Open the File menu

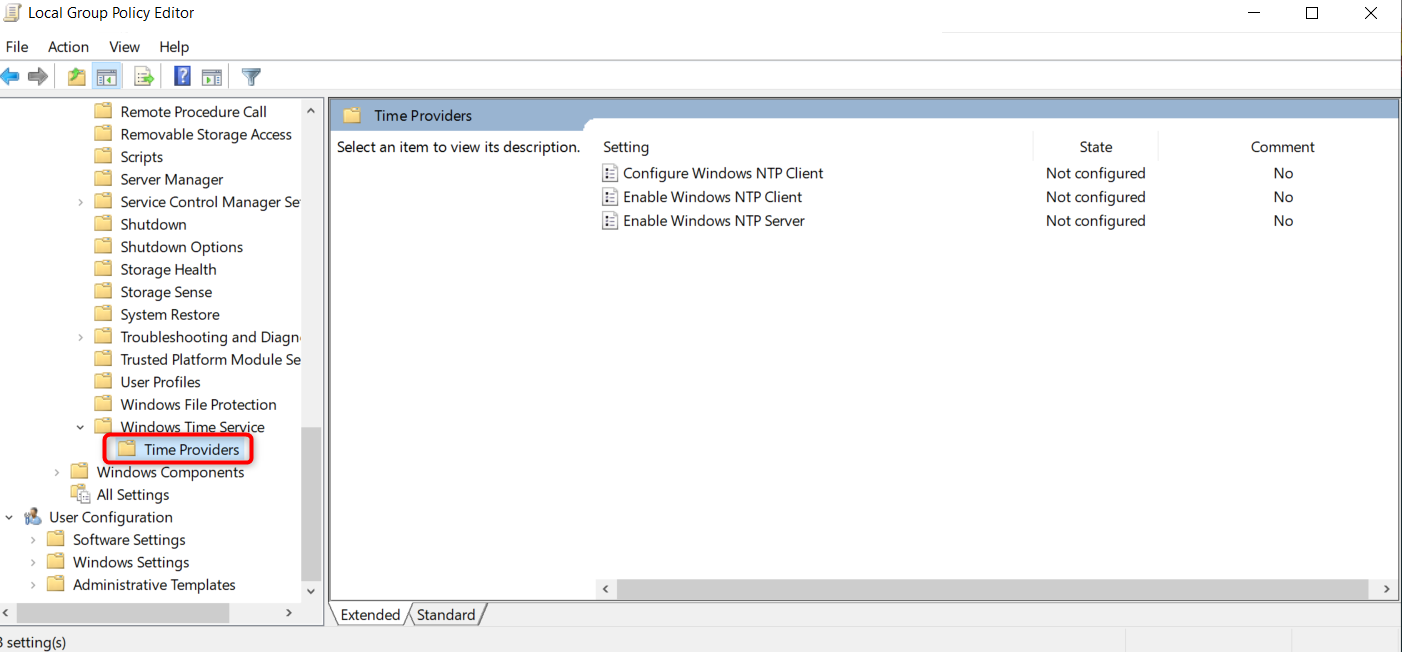tap(17, 47)
